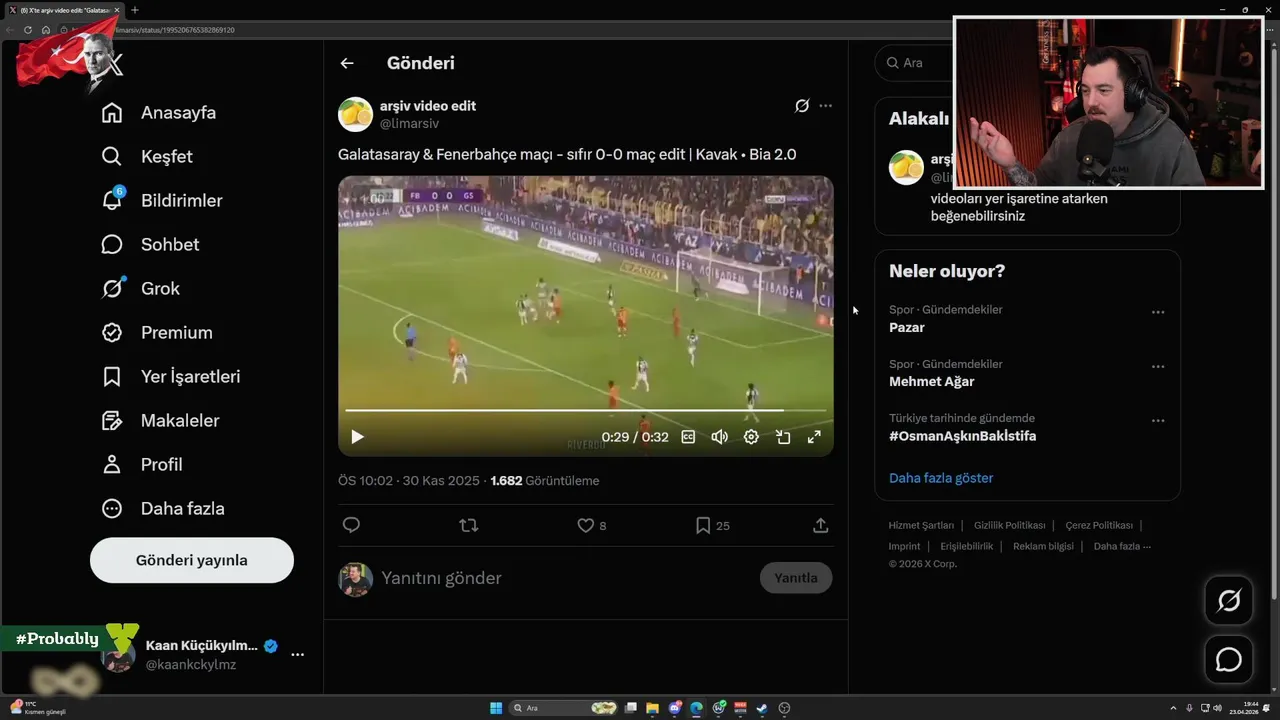Click Daha fazla göster under trends
Viewport: 1280px width, 720px height.
tap(941, 478)
